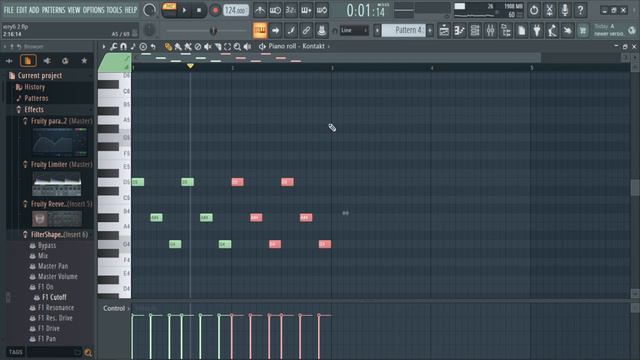Toggle the loop recording button
Screen dimensions: 640x360
[322, 10]
